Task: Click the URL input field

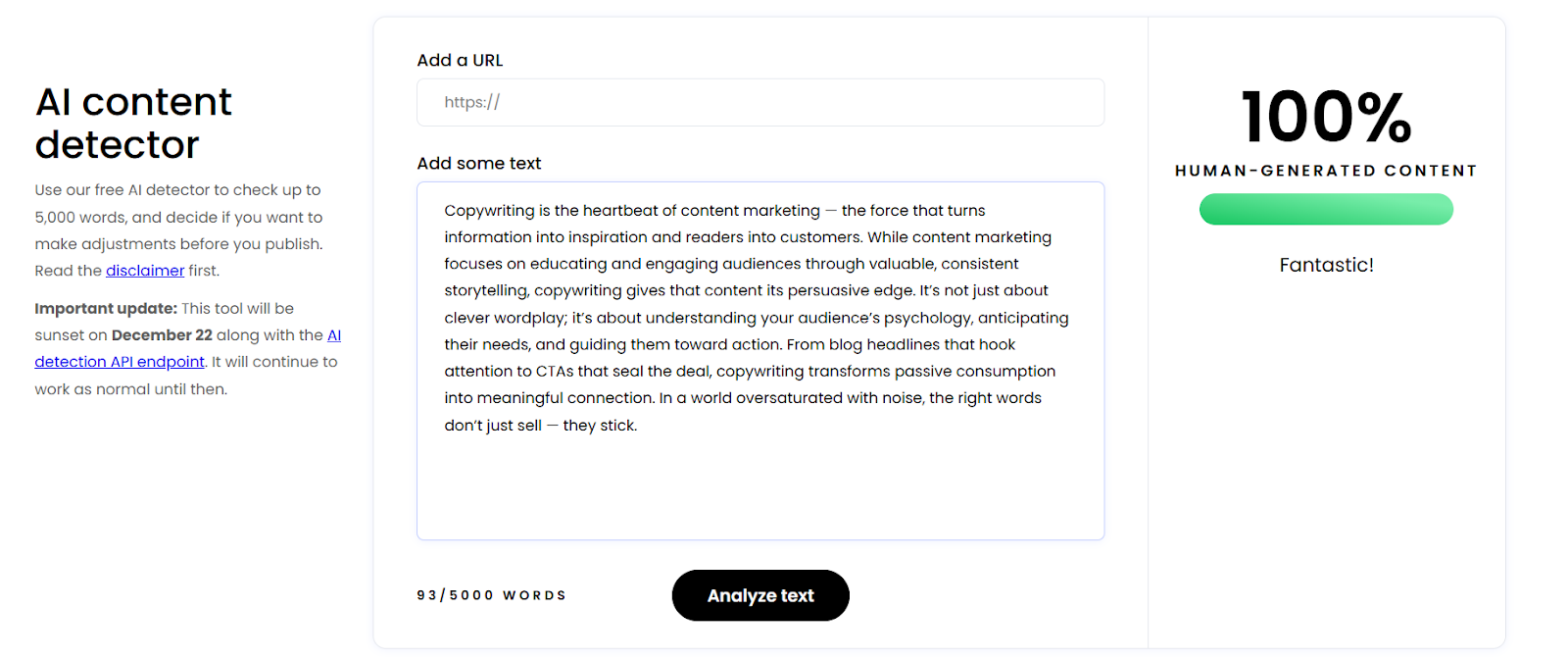Action: coord(759,102)
